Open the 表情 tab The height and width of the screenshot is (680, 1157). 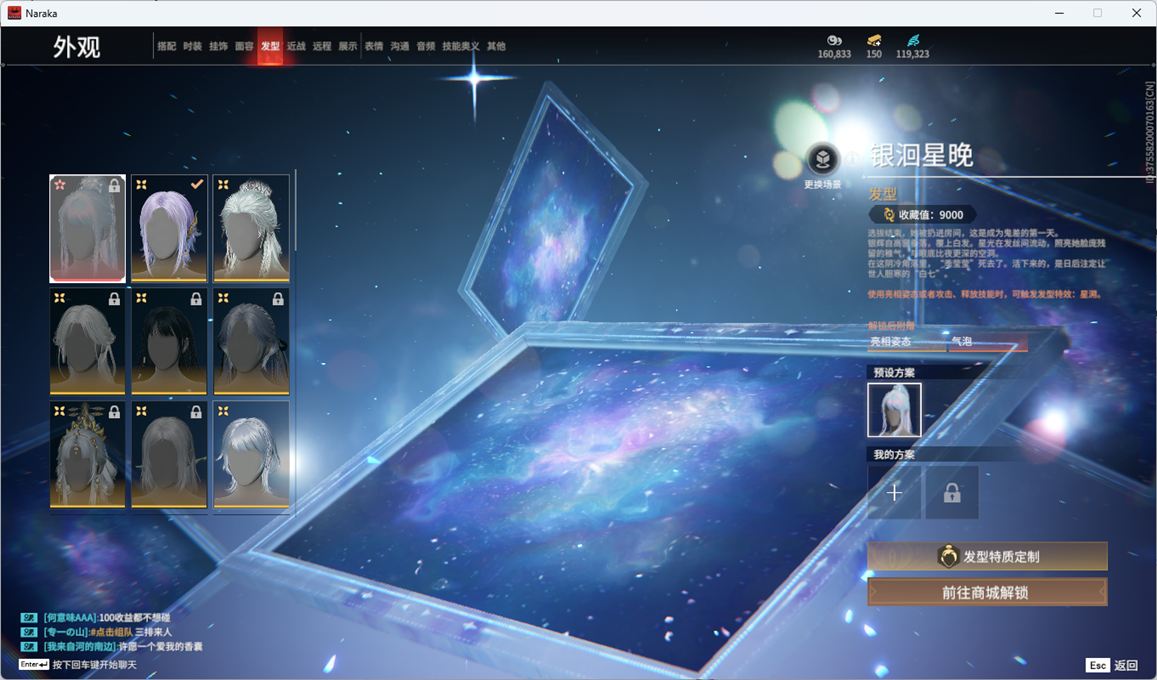coord(374,46)
